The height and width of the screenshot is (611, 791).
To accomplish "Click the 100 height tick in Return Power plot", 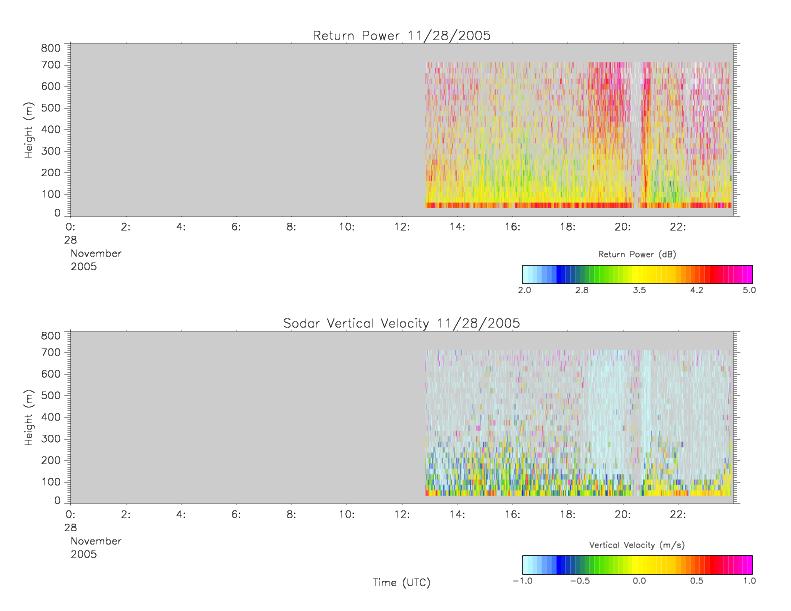I will click(50, 194).
